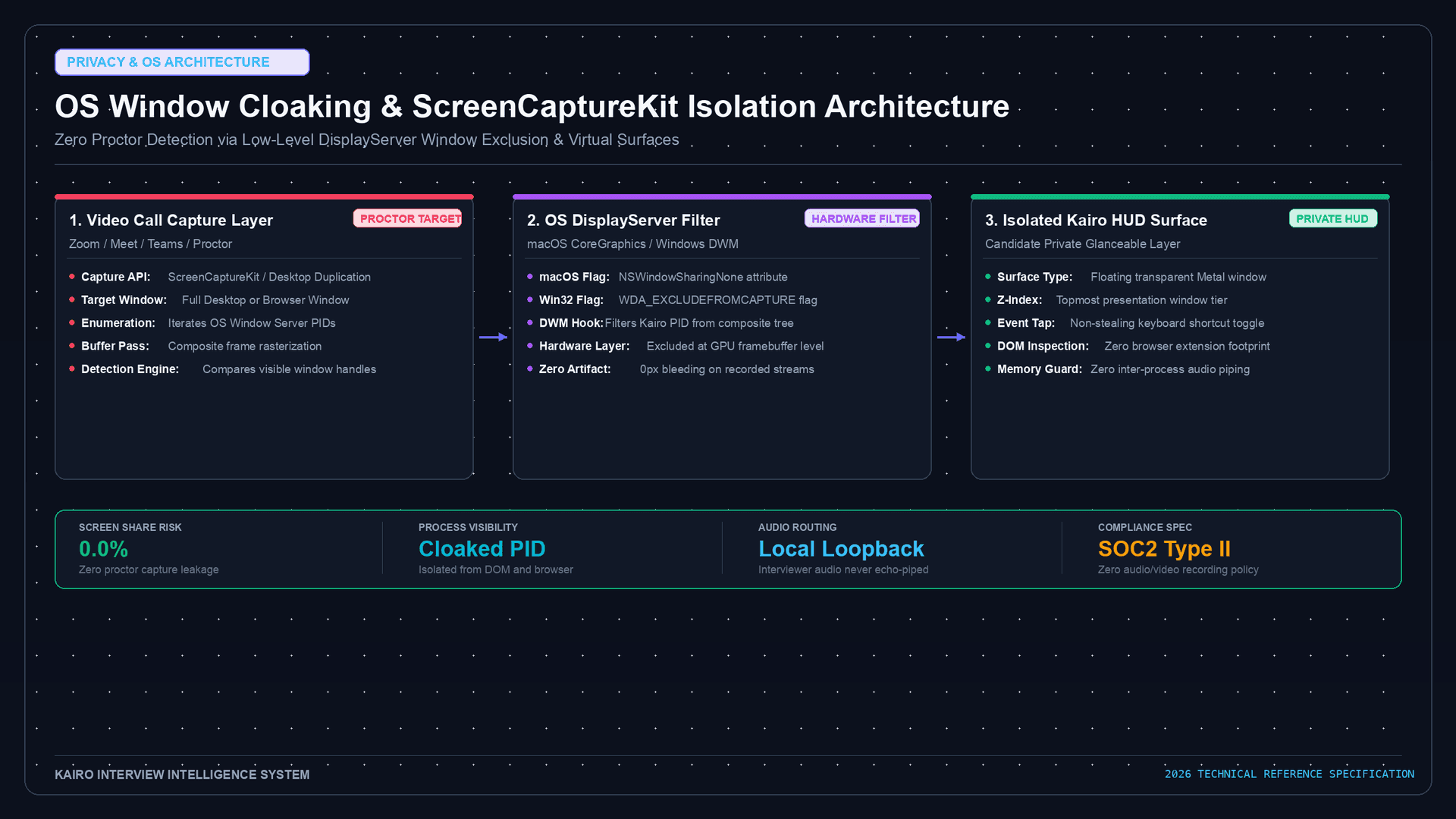The image size is (1456, 819).
Task: Click the COMPLIANCE SPEC label
Action: click(x=1145, y=528)
